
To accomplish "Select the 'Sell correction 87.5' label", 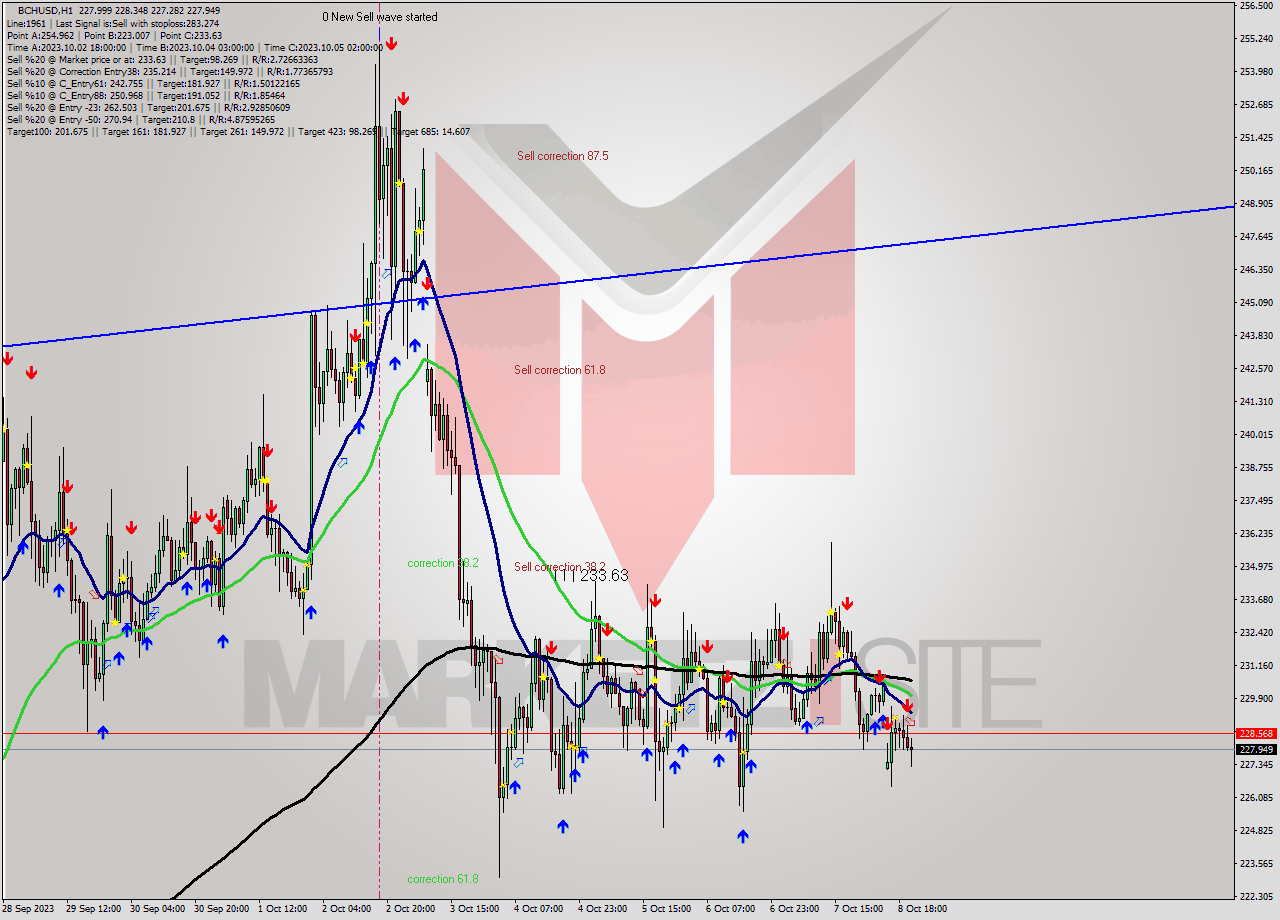I will [563, 156].
